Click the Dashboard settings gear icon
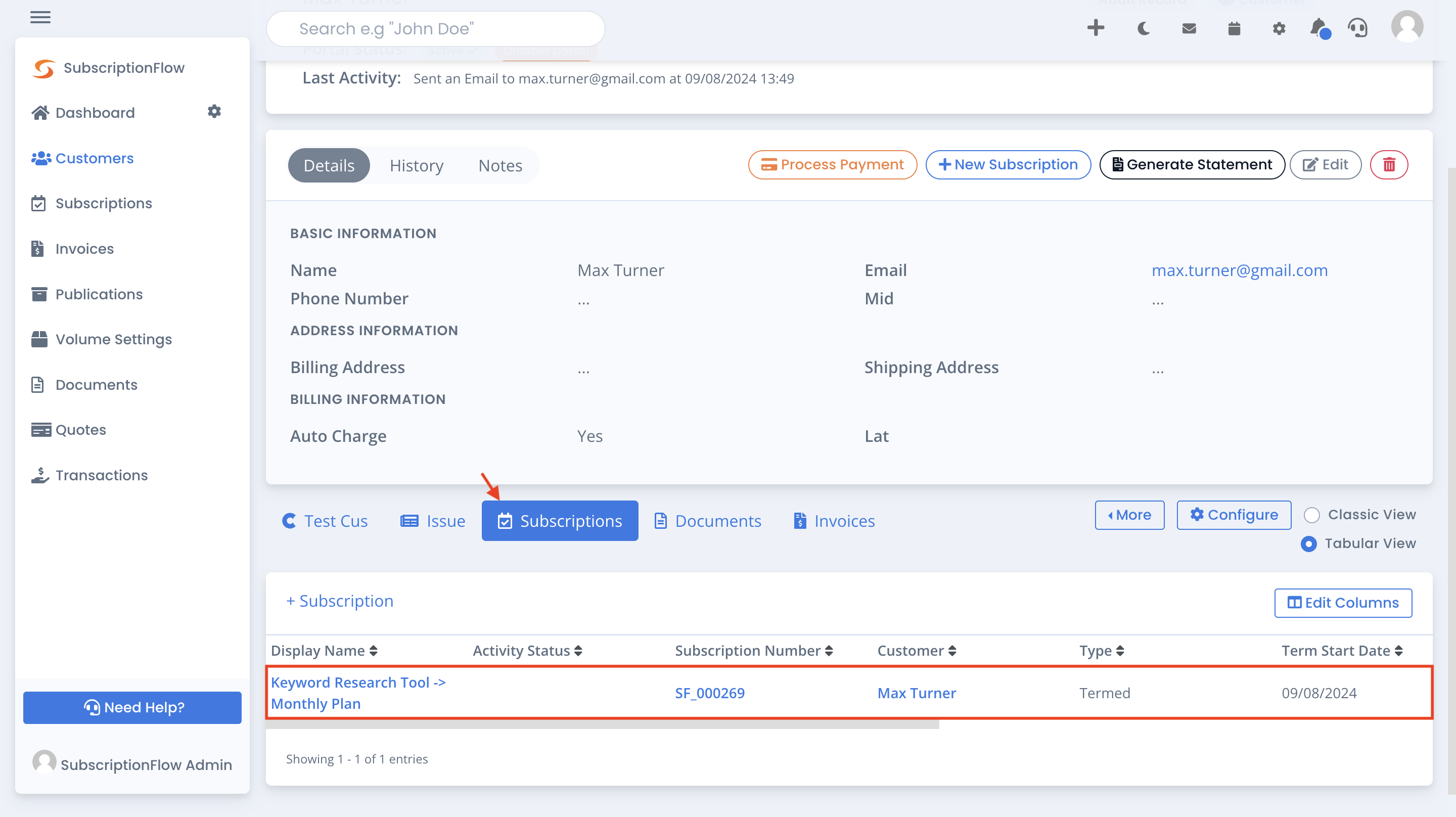The width and height of the screenshot is (1456, 817). click(214, 111)
